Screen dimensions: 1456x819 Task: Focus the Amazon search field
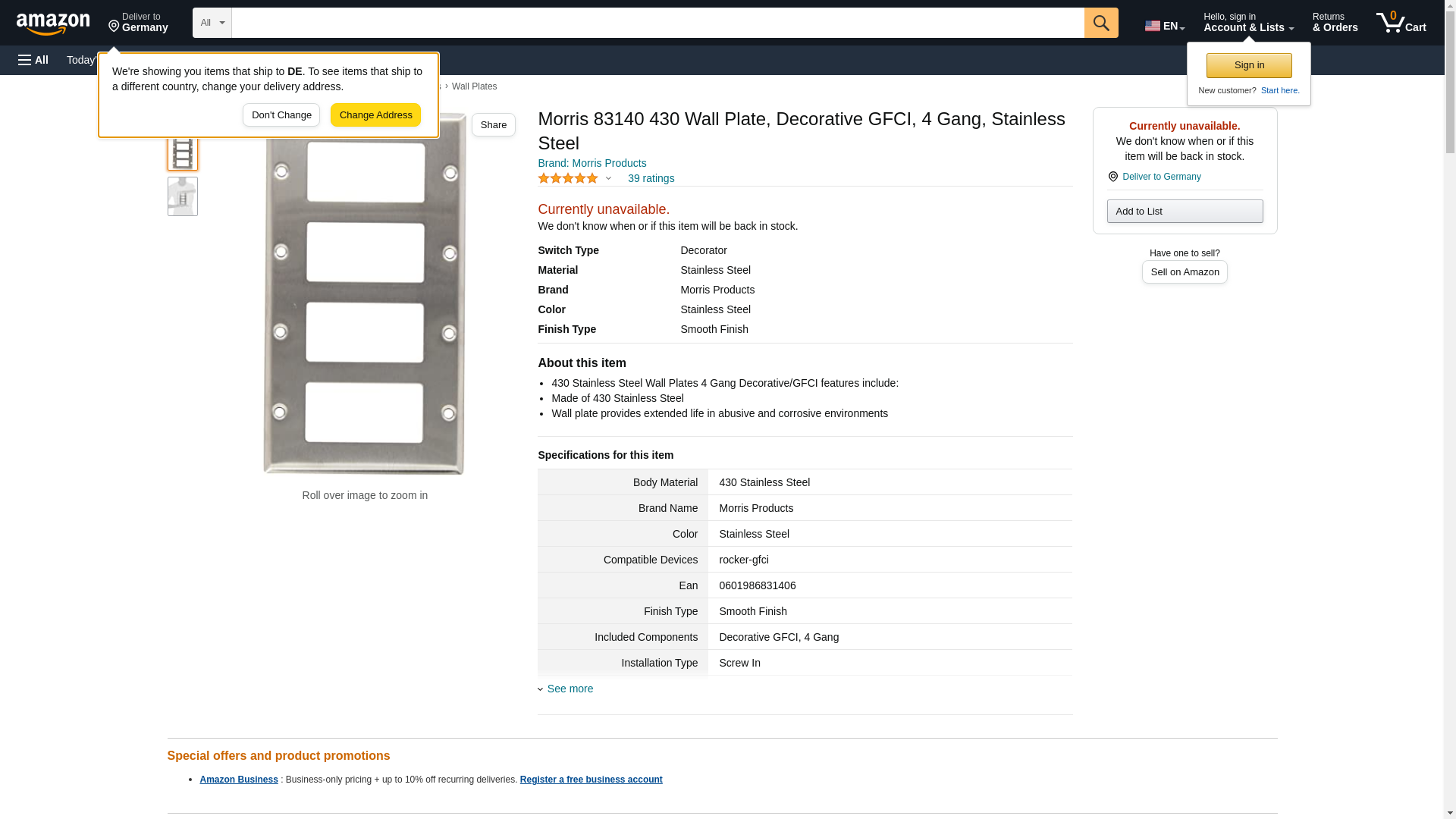[x=657, y=23]
